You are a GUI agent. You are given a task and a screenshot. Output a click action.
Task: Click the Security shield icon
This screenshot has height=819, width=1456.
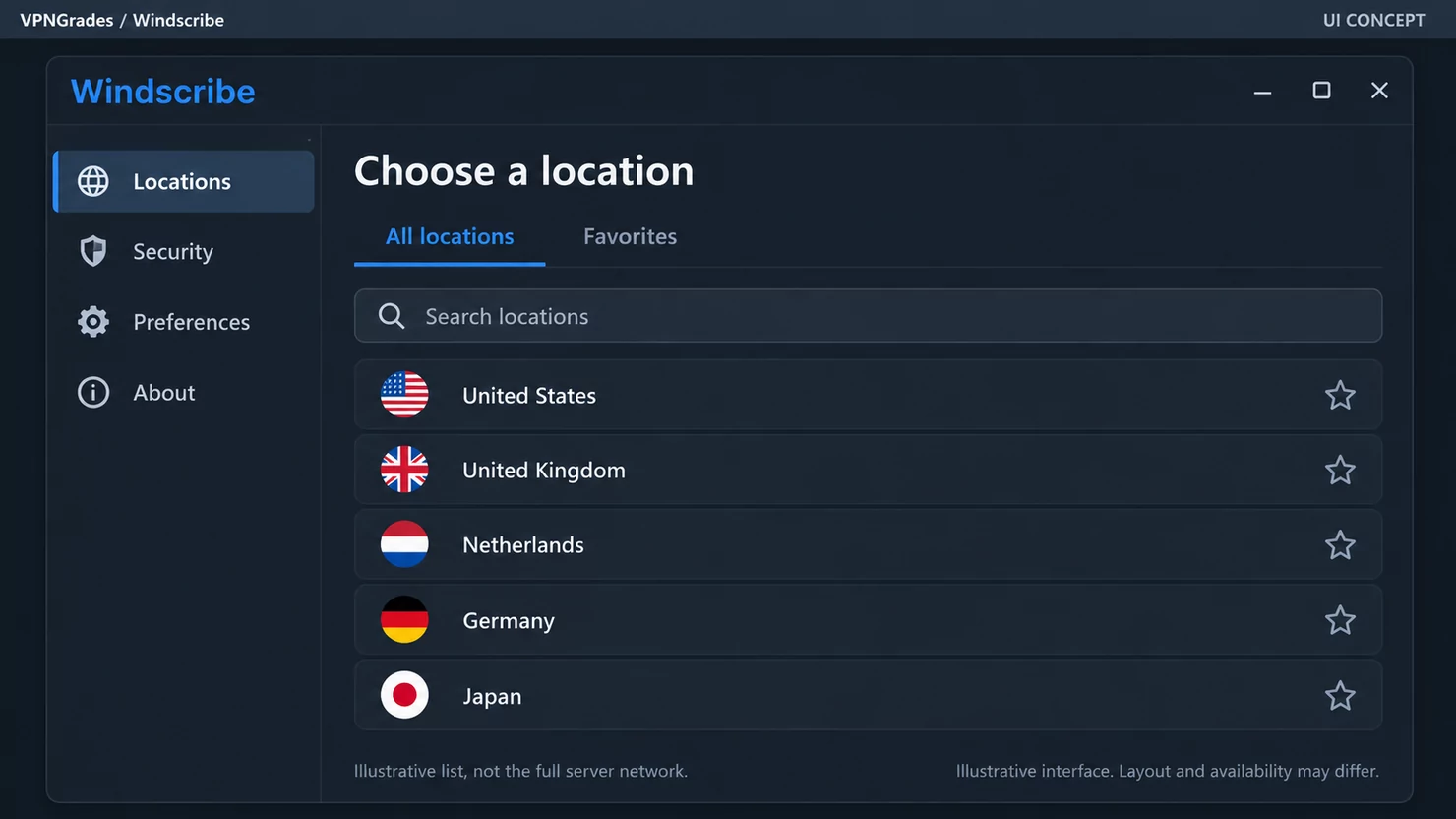coord(93,251)
